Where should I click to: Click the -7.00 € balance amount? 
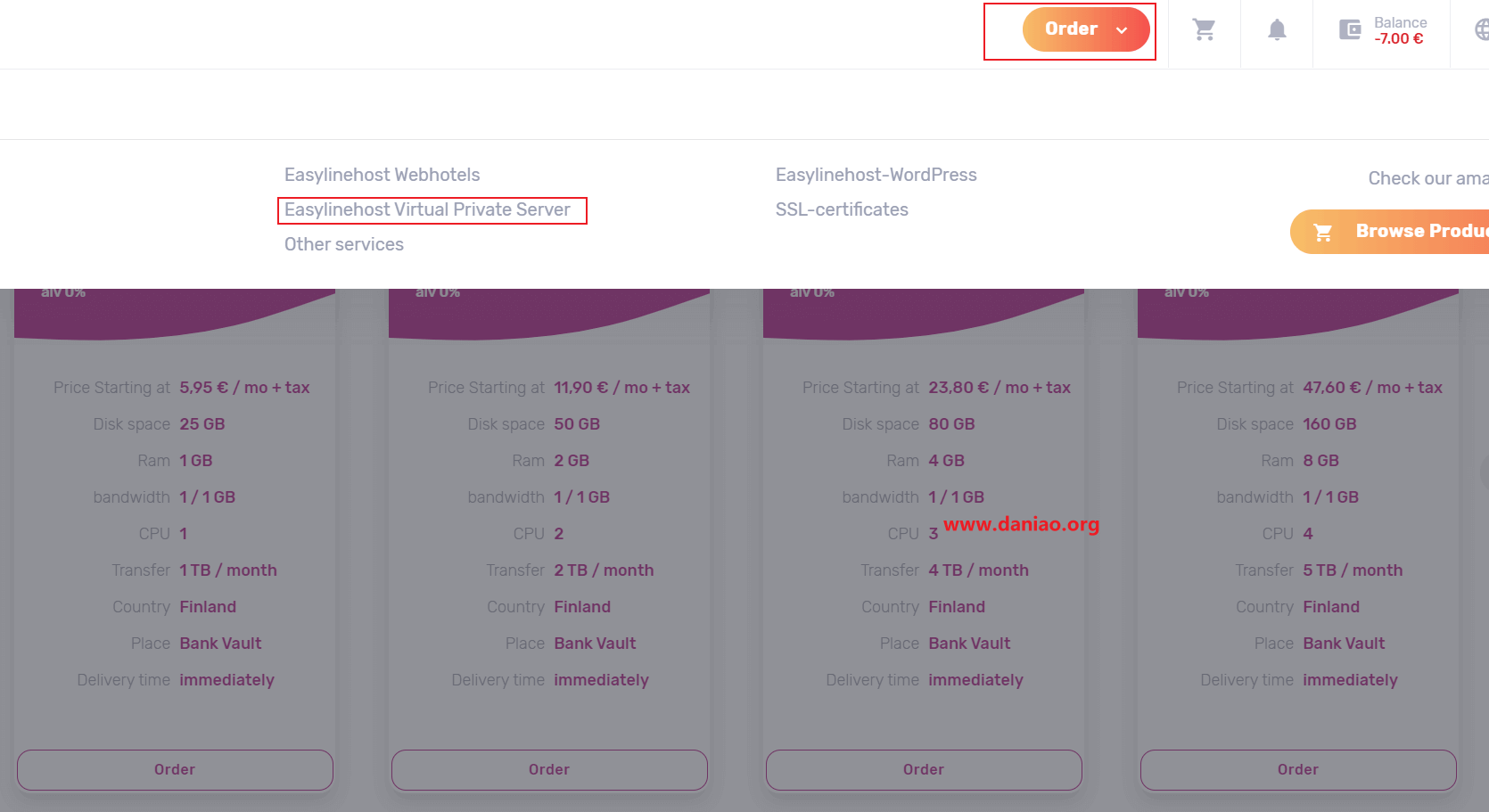click(x=1398, y=39)
